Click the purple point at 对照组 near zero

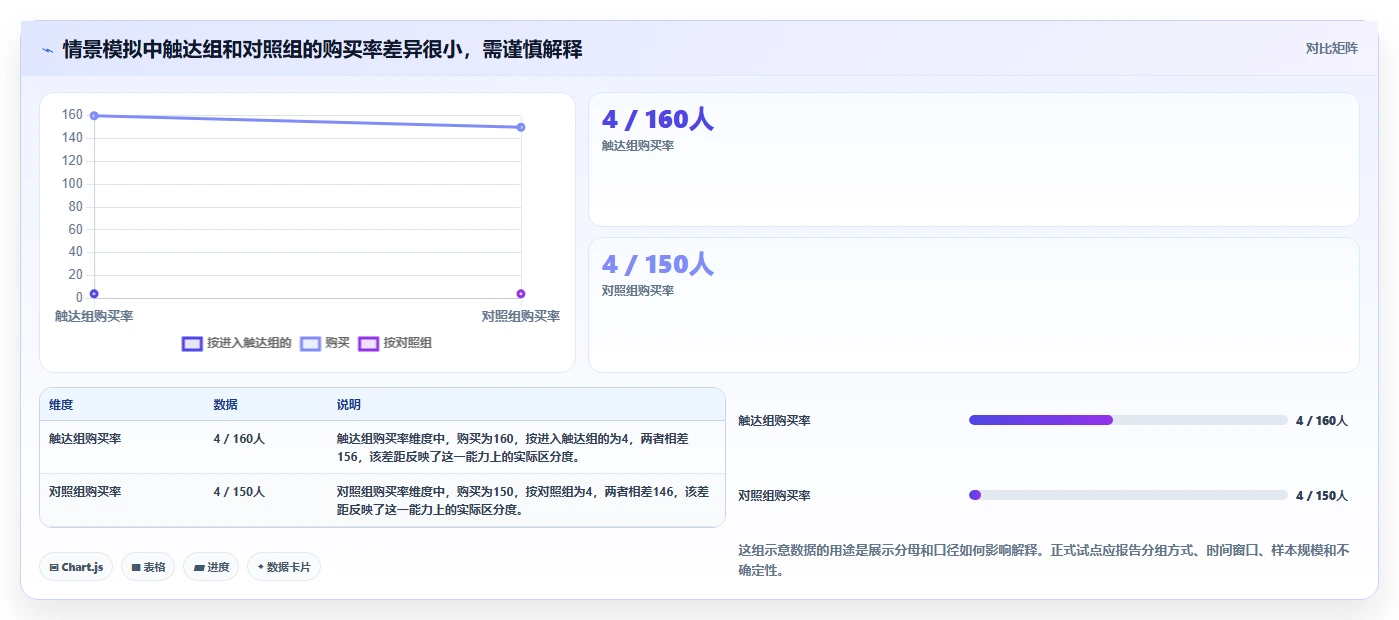(521, 294)
